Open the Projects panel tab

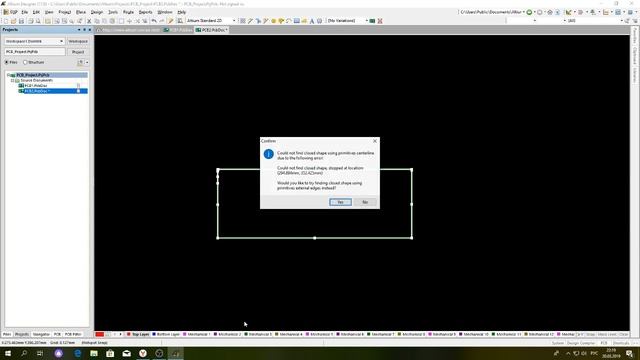click(22, 334)
